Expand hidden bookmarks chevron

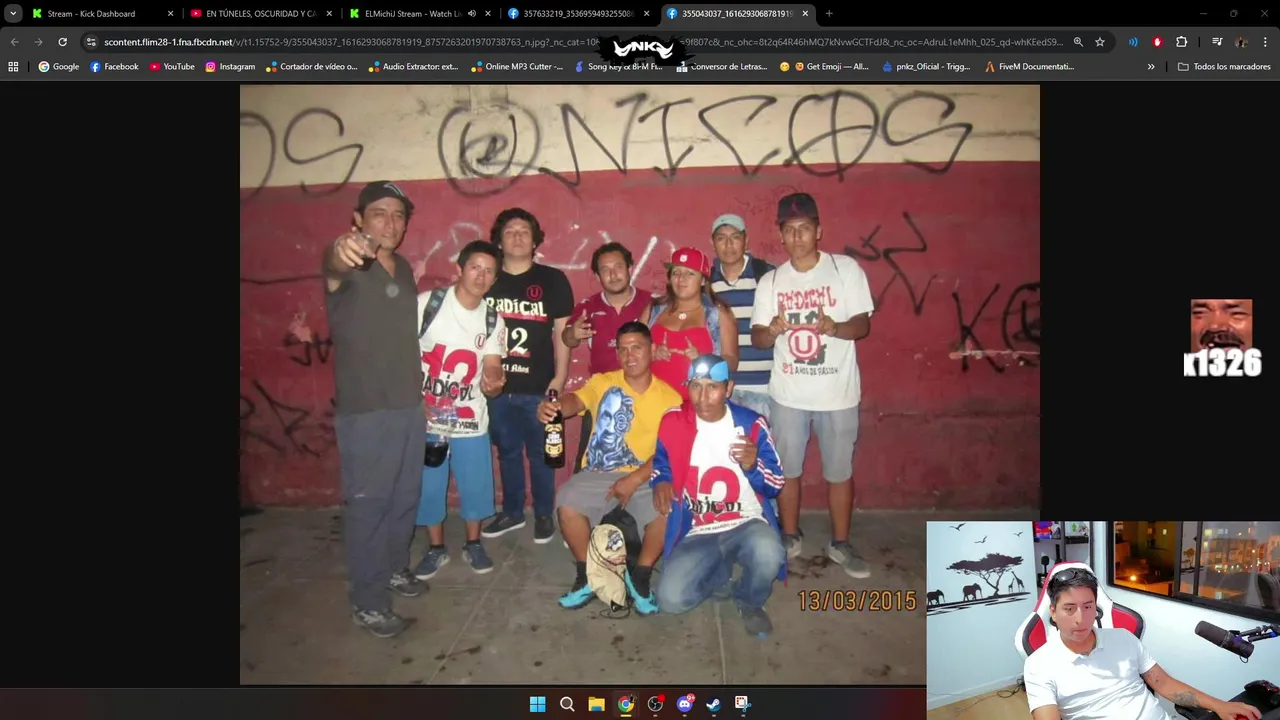pos(1151,67)
